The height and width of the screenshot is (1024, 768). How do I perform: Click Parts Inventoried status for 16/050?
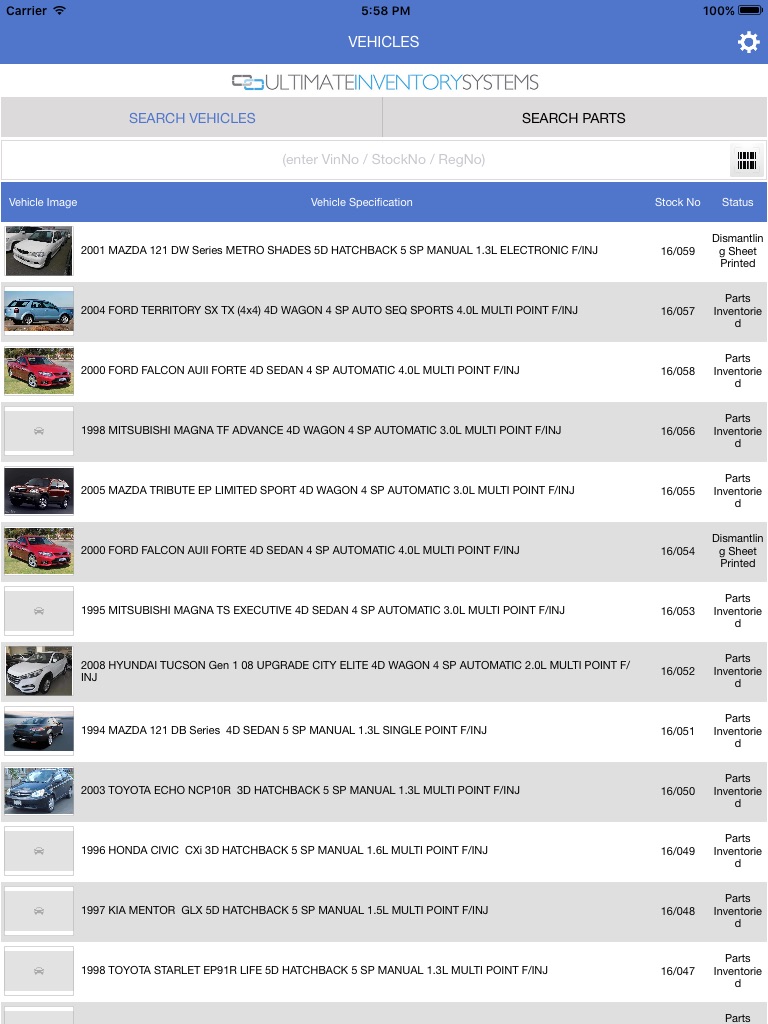(x=737, y=792)
